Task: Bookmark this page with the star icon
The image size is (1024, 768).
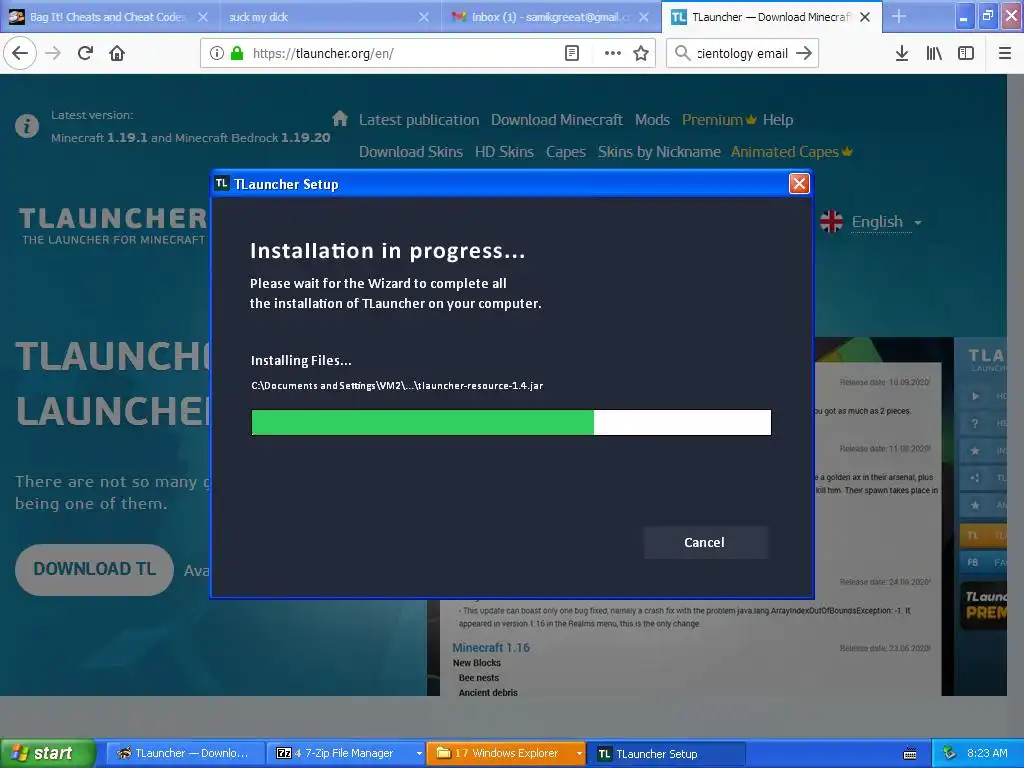Action: (x=641, y=53)
